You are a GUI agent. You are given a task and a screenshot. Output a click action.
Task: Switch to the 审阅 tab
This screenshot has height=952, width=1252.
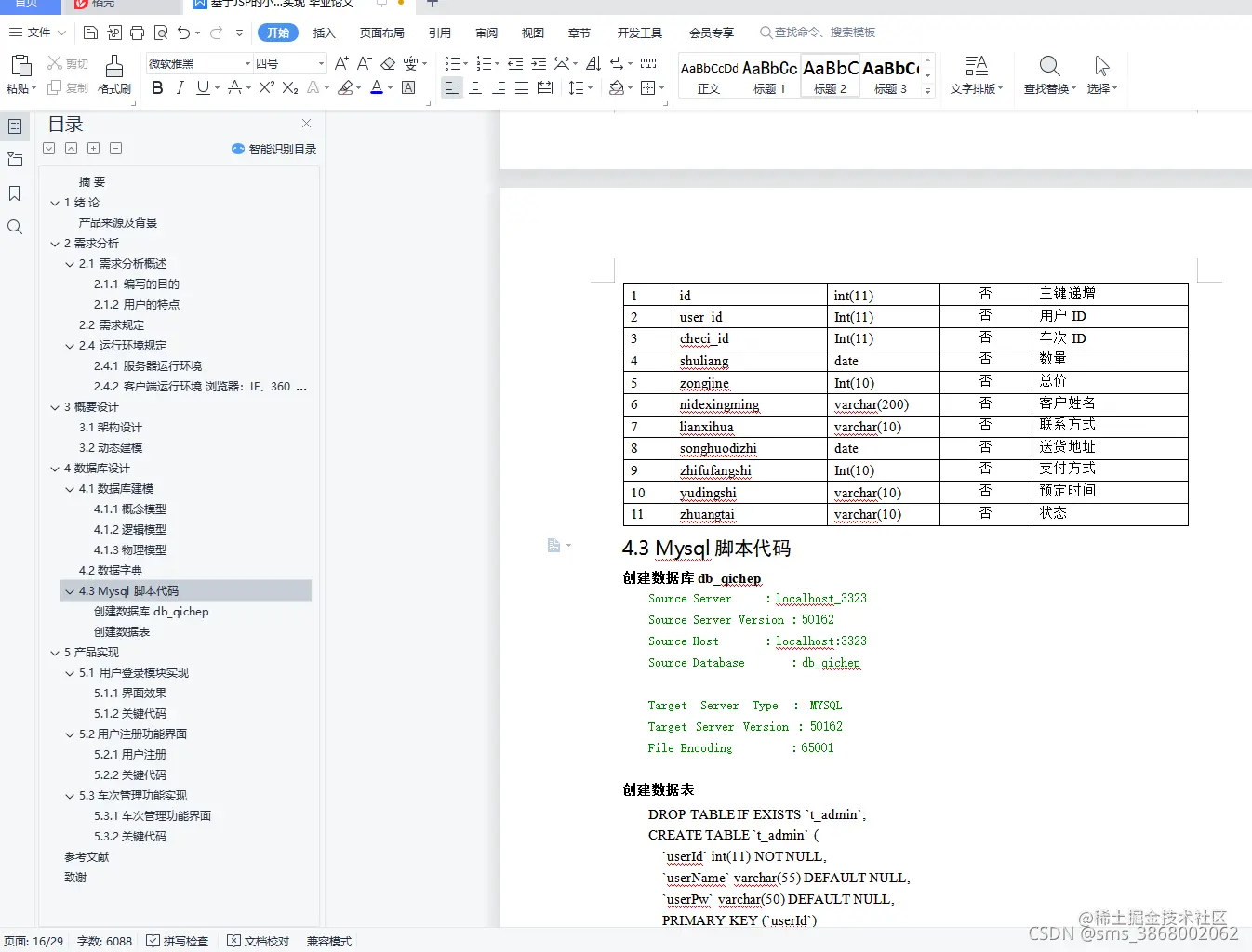pyautogui.click(x=486, y=33)
